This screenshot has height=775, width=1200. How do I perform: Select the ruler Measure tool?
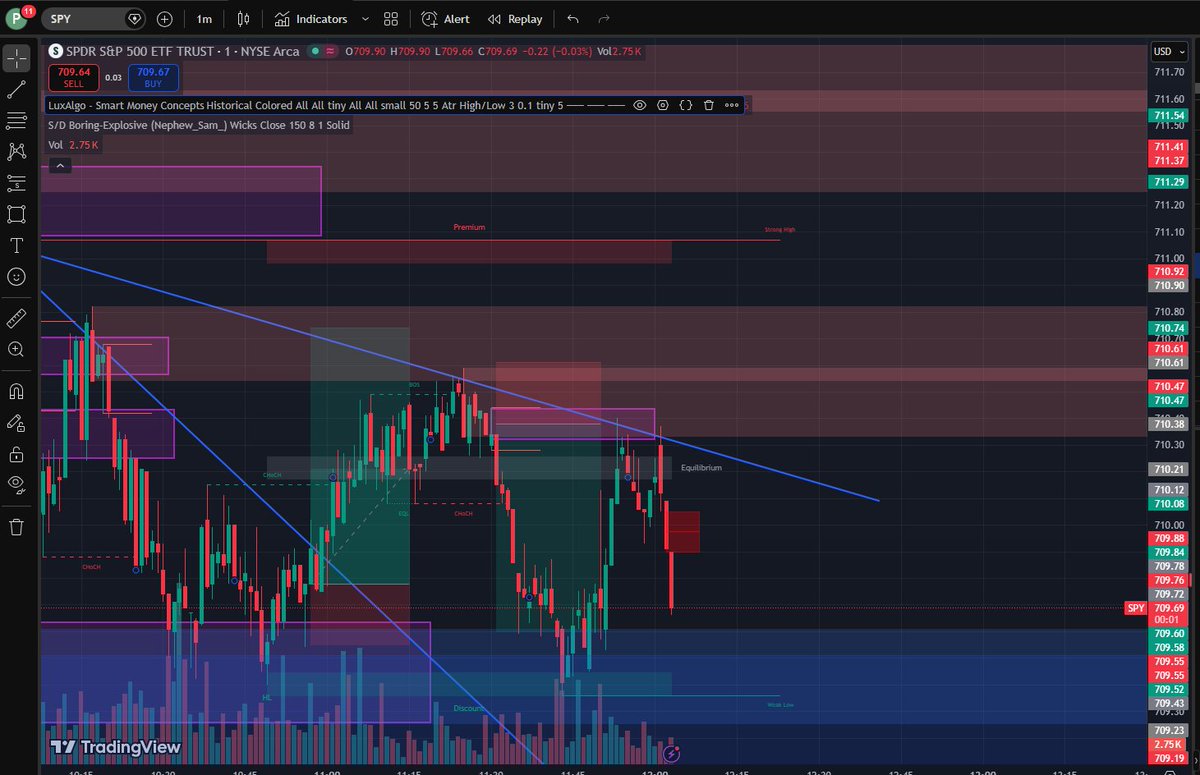[16, 318]
